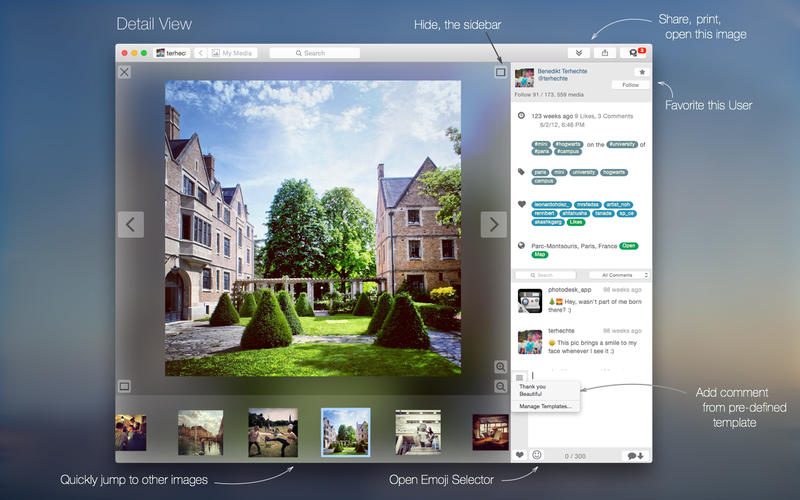Favorite this user with the star button
800x500 pixels.
[x=641, y=72]
